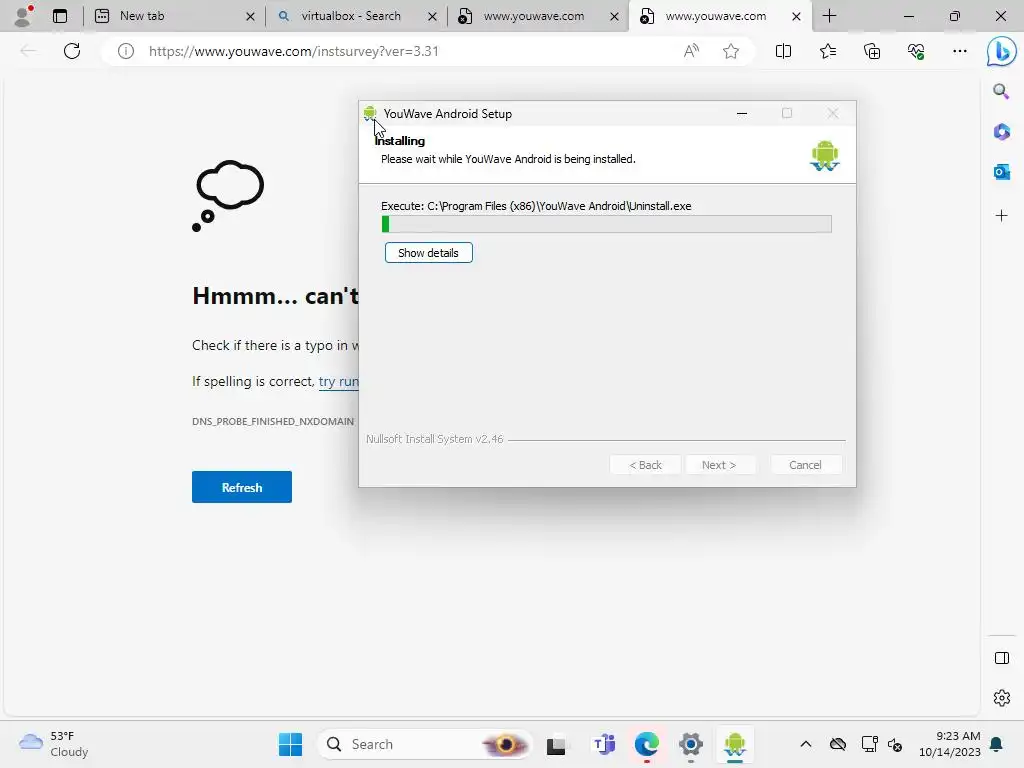Click YouWave Setup title bar icon
The width and height of the screenshot is (1024, 768).
(370, 114)
